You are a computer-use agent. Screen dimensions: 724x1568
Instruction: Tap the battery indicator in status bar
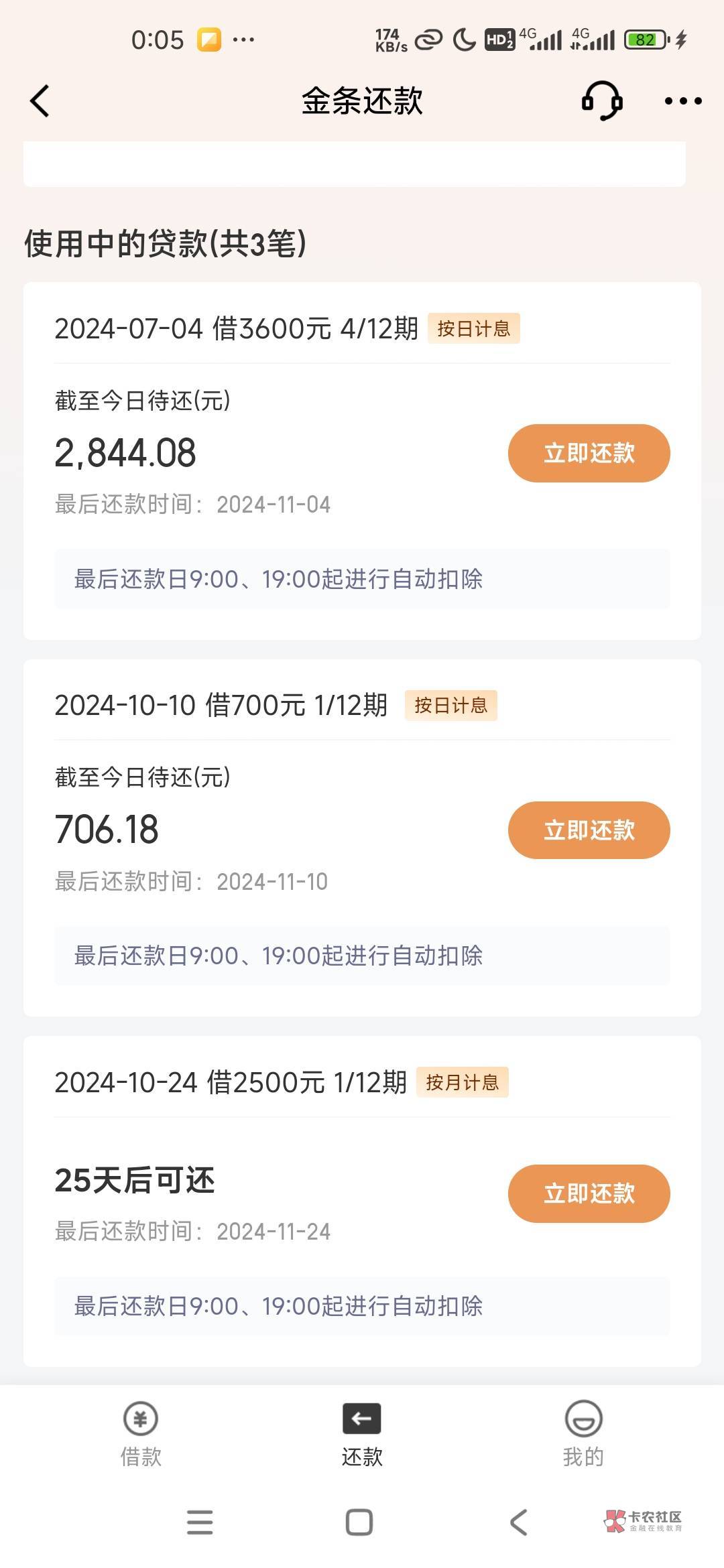(646, 40)
